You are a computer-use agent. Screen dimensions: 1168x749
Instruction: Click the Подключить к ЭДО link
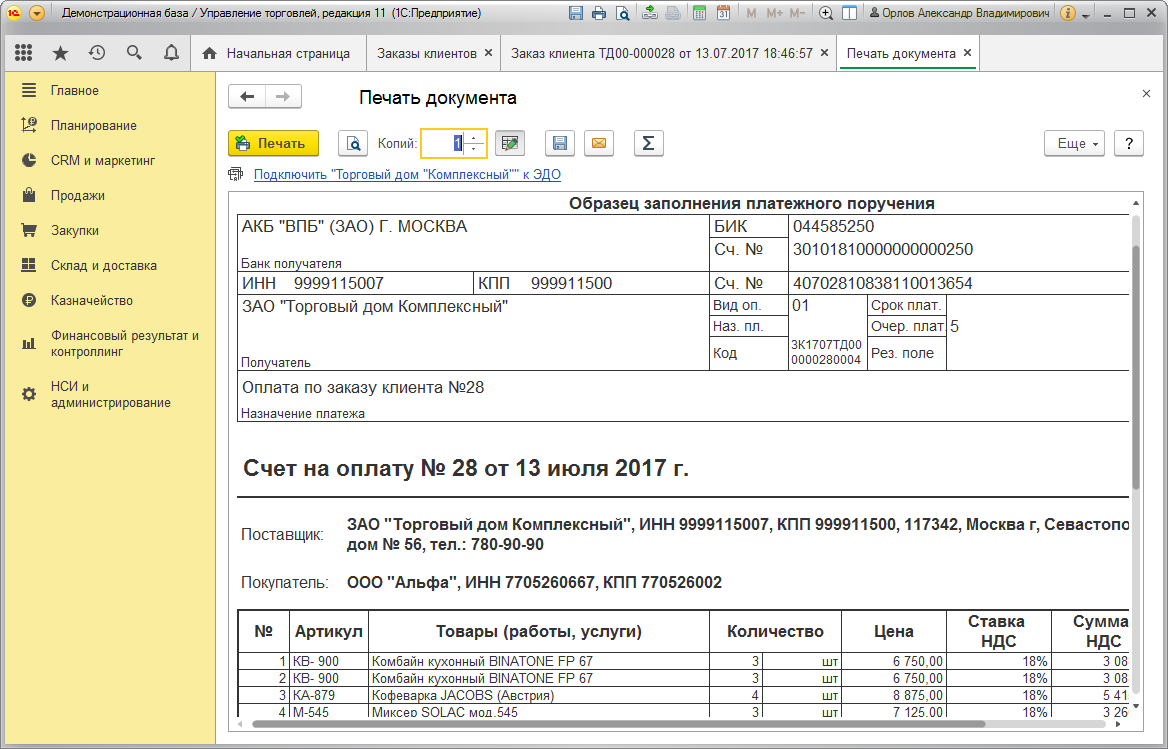pyautogui.click(x=407, y=174)
